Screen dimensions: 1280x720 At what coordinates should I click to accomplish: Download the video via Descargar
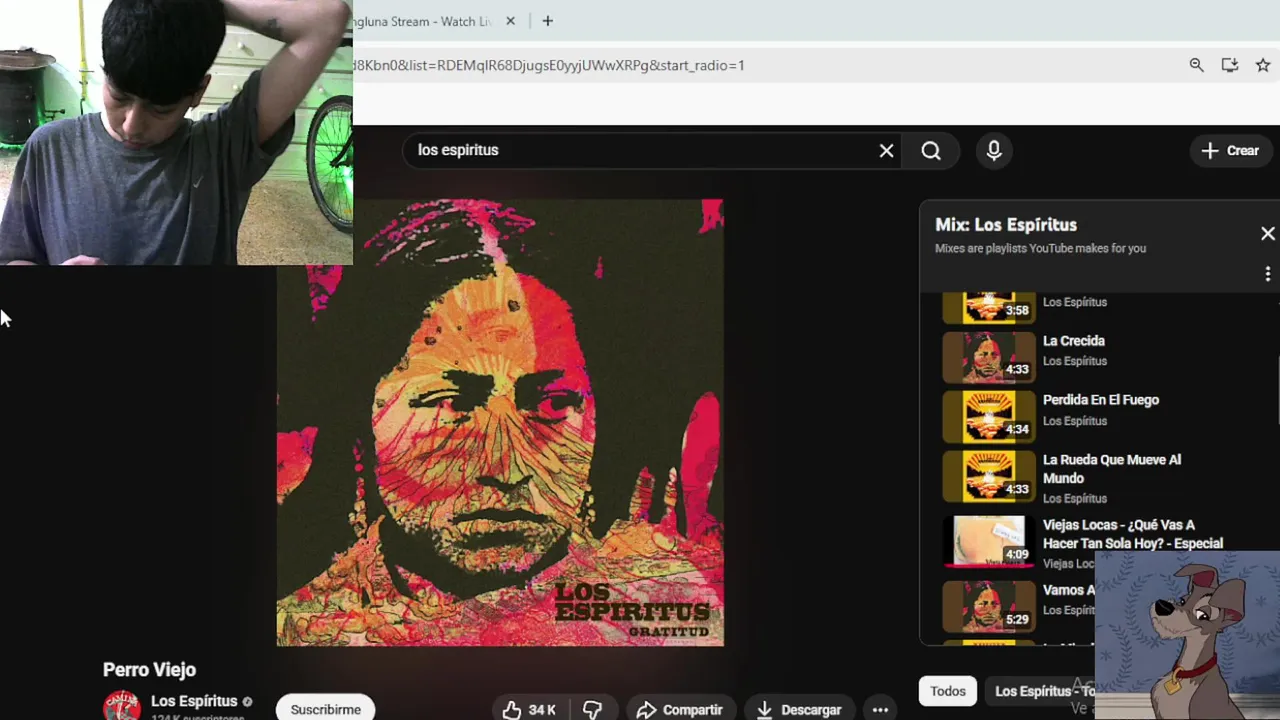(x=799, y=710)
